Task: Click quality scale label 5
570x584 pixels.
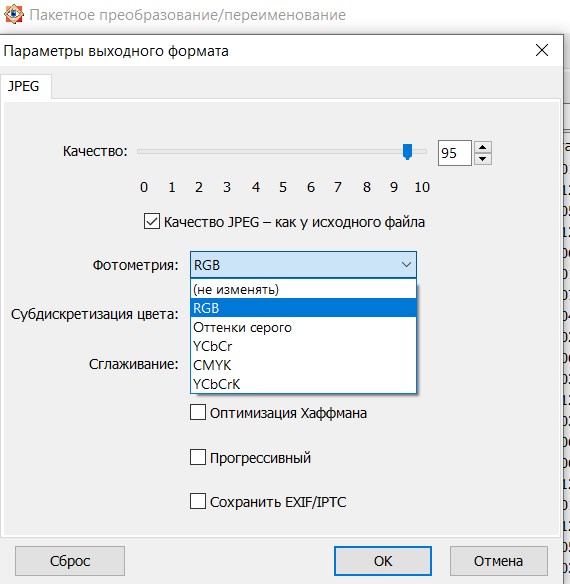Action: click(283, 187)
